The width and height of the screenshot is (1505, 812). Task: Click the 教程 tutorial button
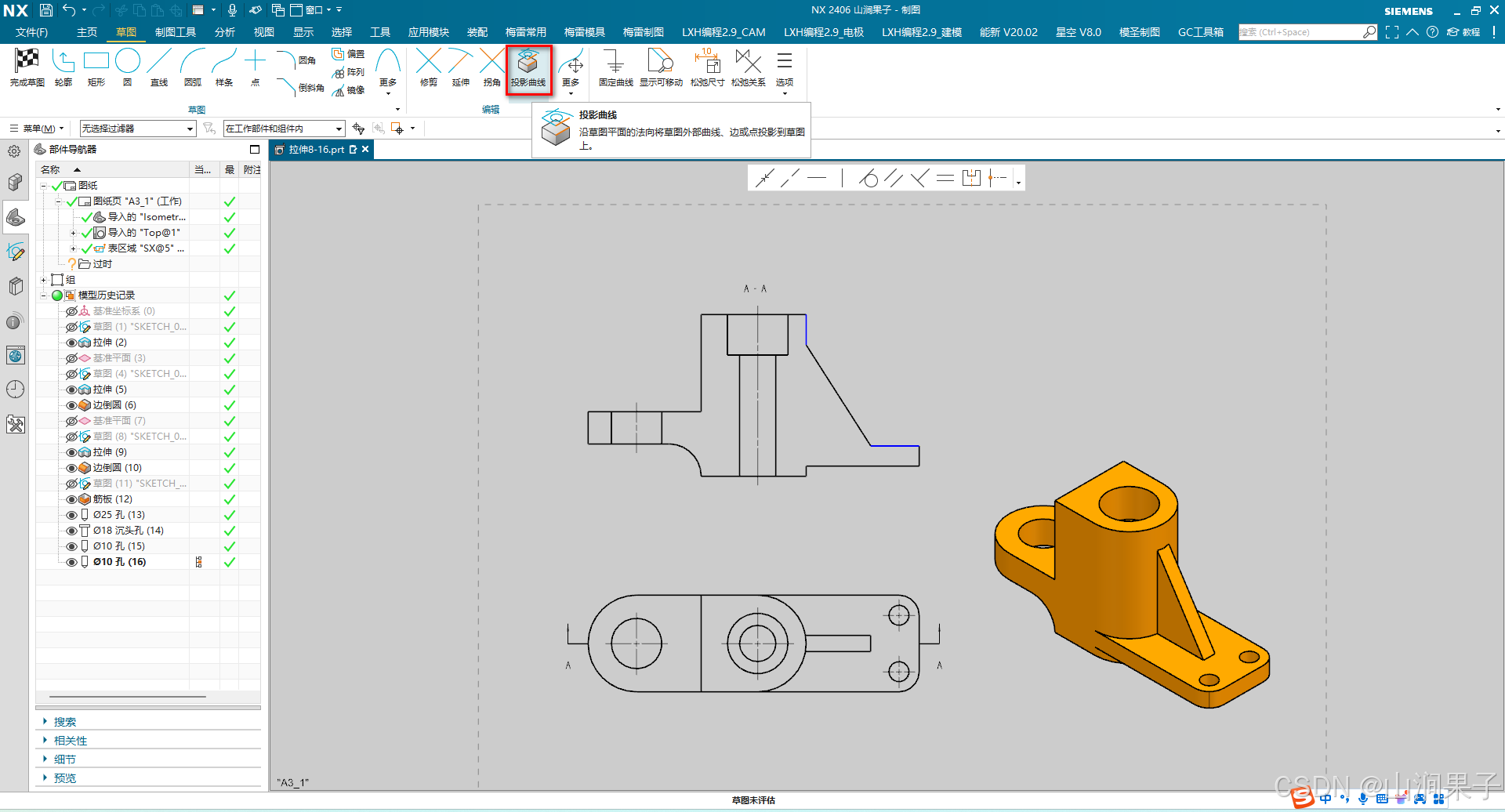pyautogui.click(x=1463, y=32)
